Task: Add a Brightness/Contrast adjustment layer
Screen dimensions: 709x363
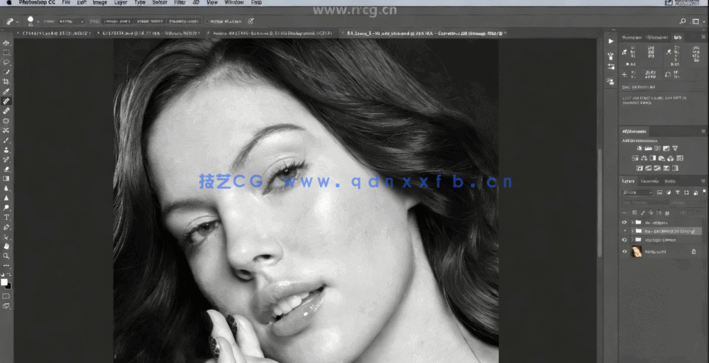Action: (x=639, y=148)
